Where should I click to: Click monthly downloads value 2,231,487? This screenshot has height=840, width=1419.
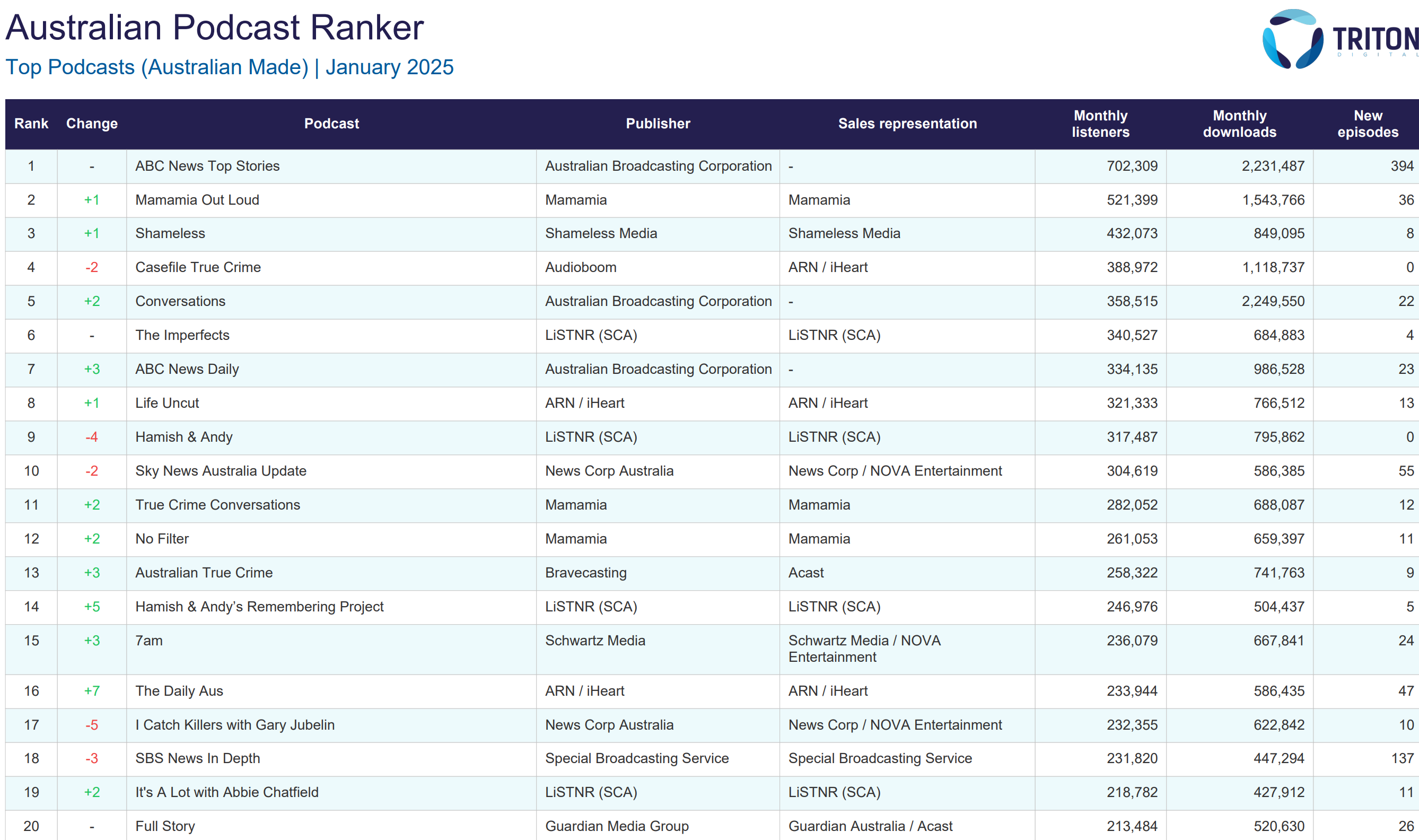click(1273, 166)
